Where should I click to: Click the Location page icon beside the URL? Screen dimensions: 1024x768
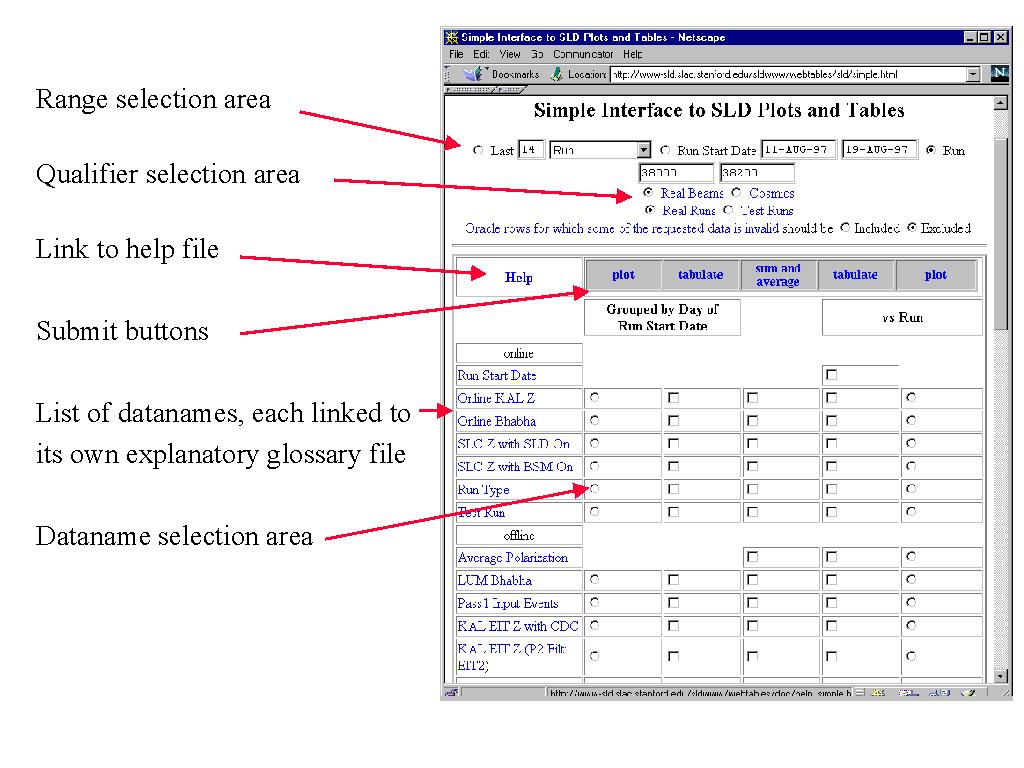click(557, 74)
